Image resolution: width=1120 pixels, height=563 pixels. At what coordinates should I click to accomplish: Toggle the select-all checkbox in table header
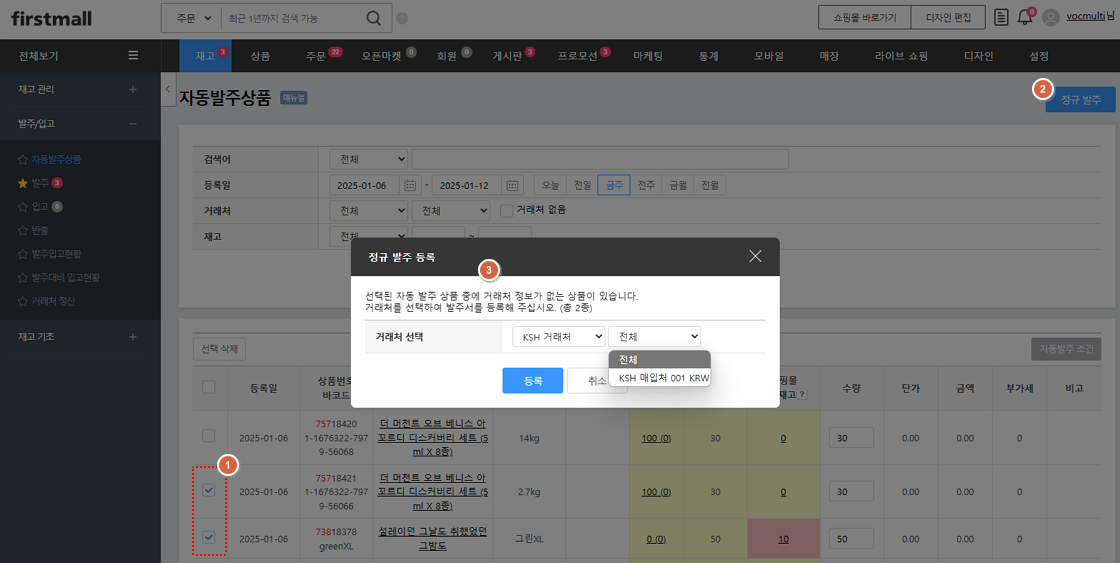click(x=209, y=387)
